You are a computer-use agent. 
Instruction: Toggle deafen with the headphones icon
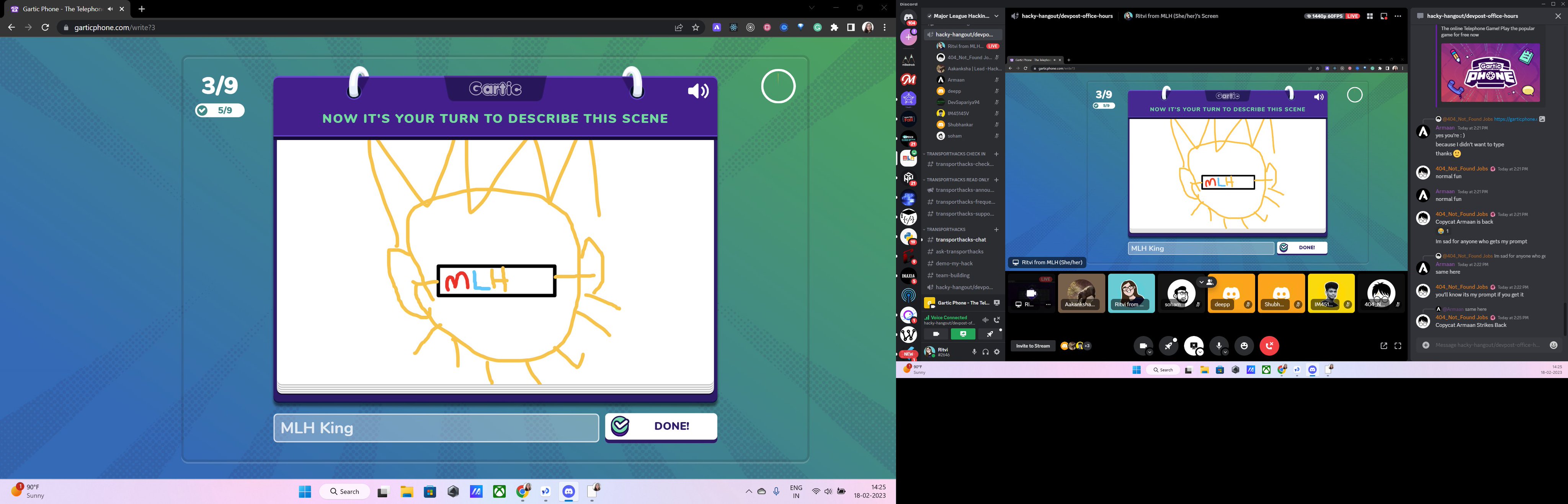985,352
